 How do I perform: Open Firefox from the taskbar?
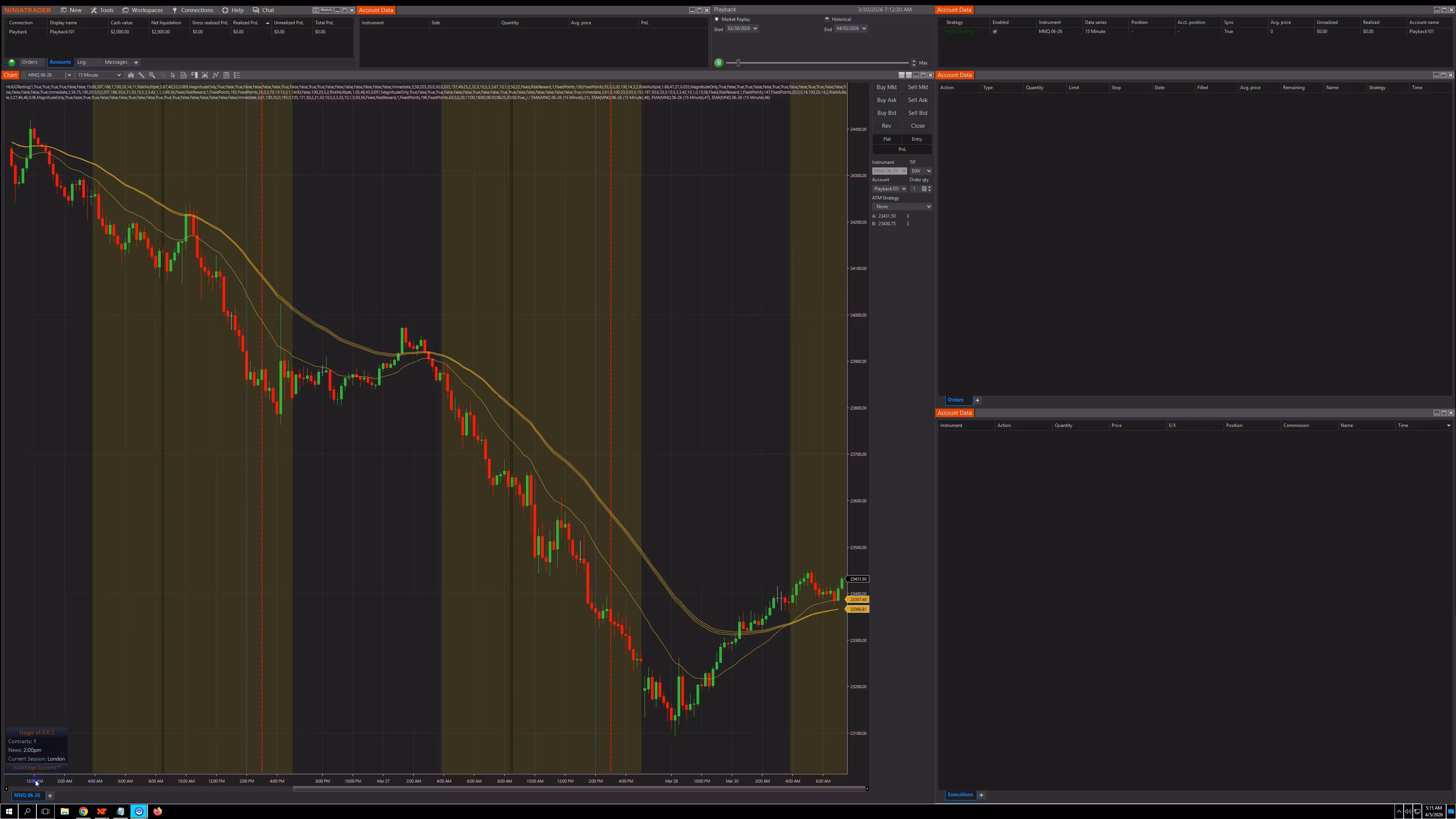coord(158,811)
